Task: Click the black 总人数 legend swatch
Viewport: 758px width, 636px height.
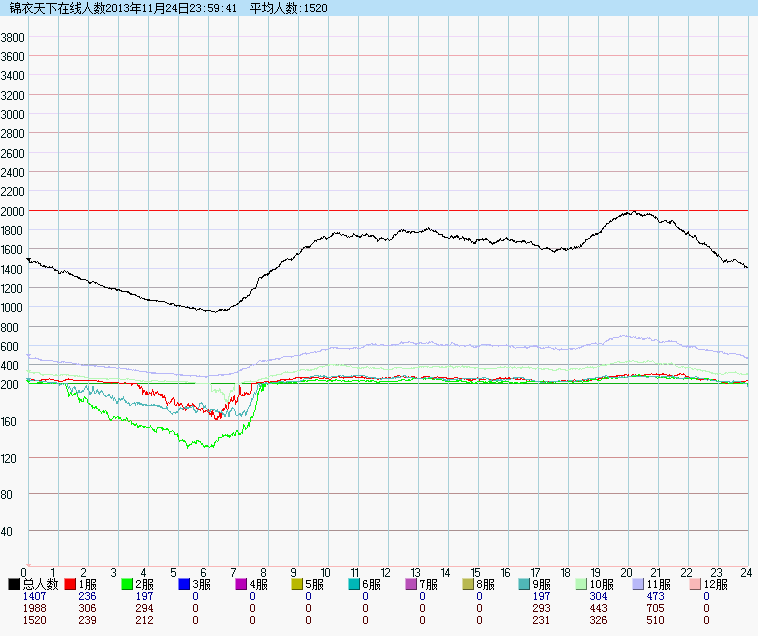Action: click(14, 584)
